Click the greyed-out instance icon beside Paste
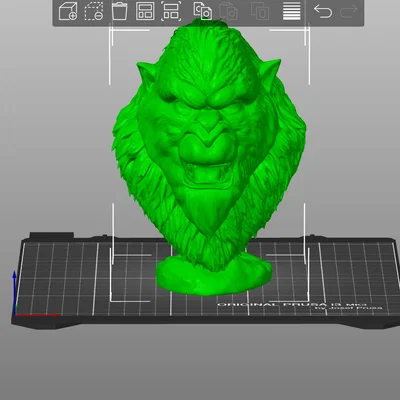Screen dimensions: 400x400 (x=260, y=11)
